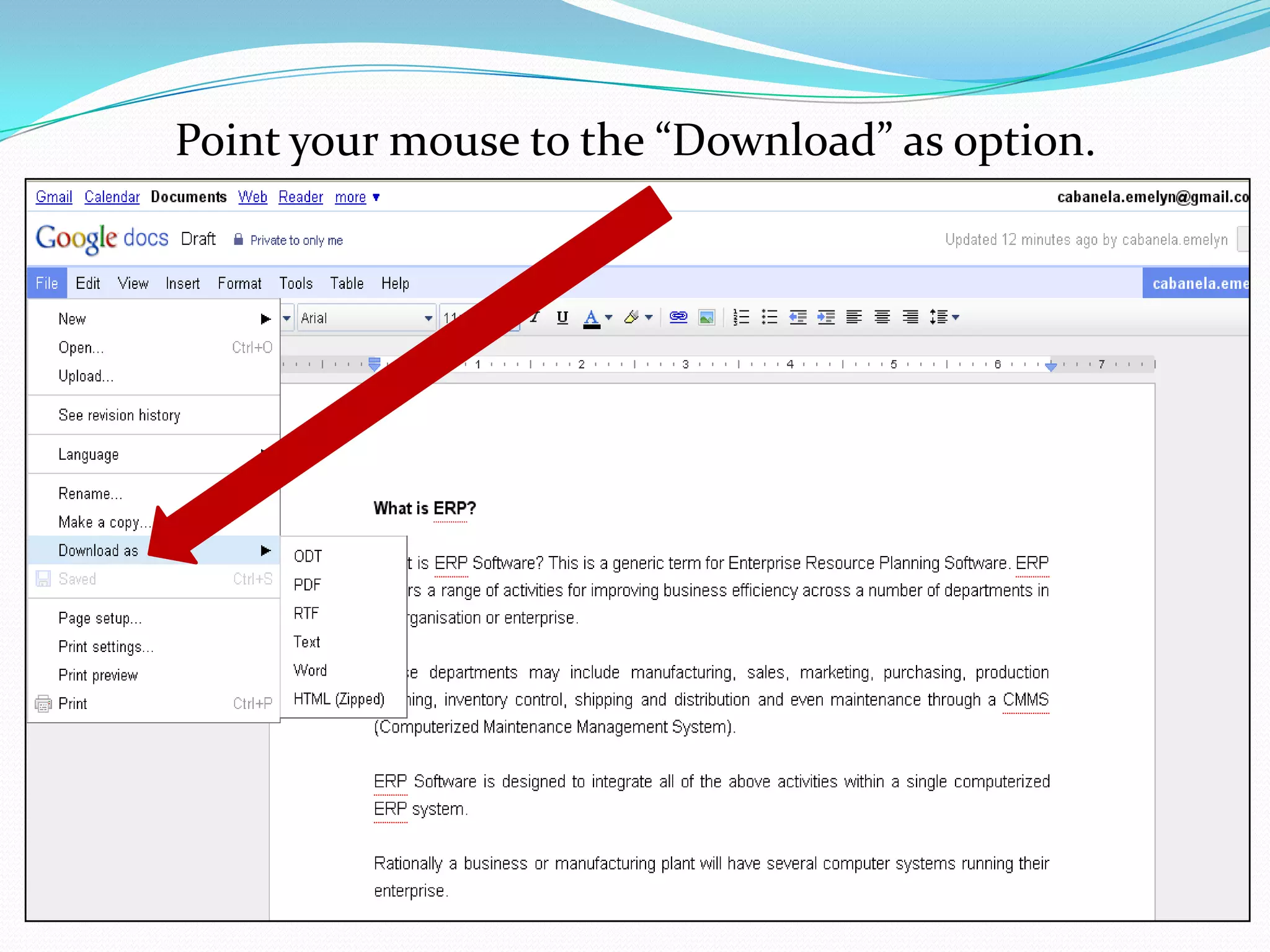Click the Private to only me lock icon
The height and width of the screenshot is (952, 1270).
tap(238, 239)
